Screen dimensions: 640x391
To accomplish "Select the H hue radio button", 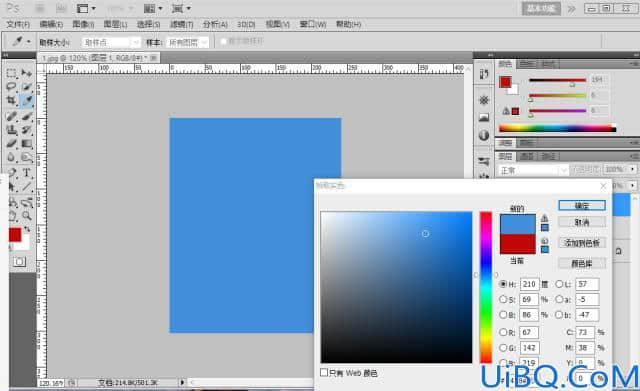I will coord(503,284).
